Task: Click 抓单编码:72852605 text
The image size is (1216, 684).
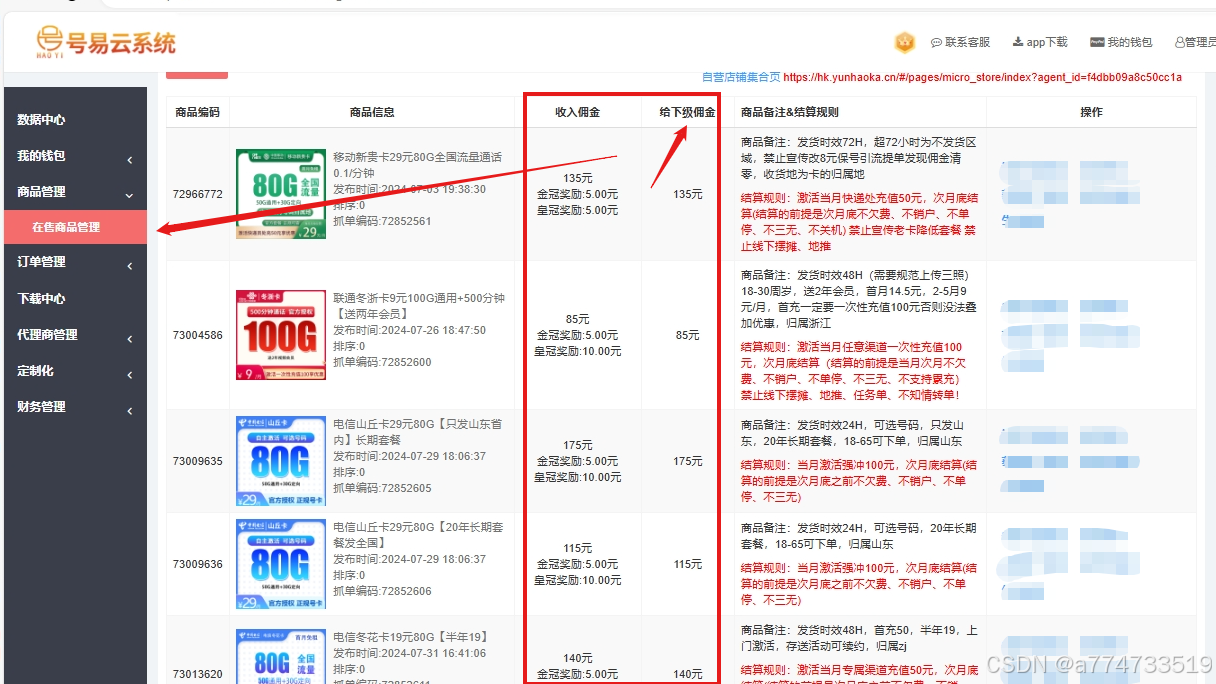Action: point(382,488)
